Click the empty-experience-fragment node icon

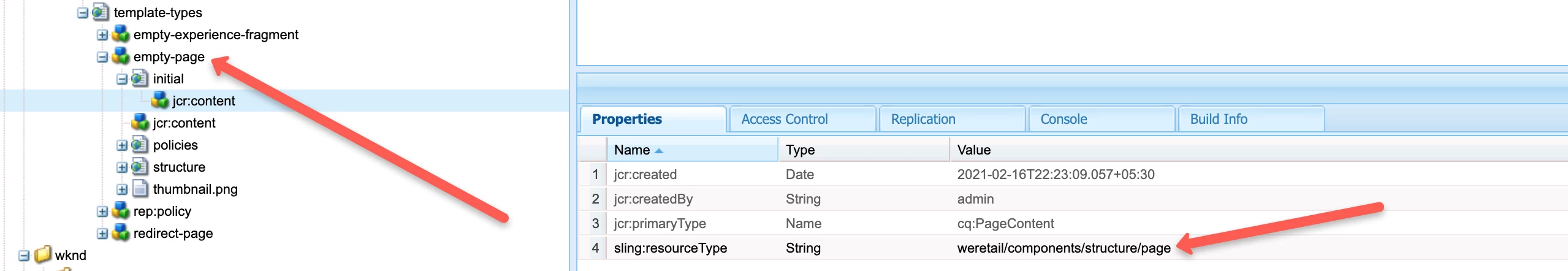tap(121, 34)
